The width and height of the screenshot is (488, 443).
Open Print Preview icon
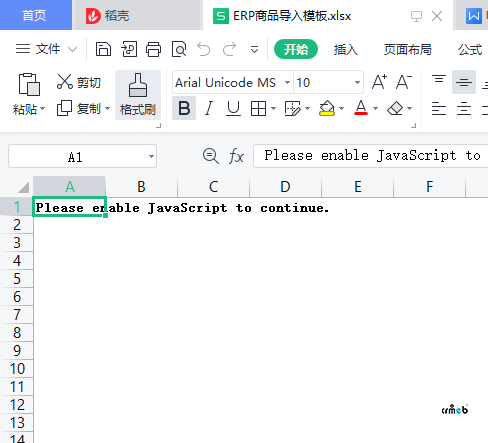(x=179, y=49)
